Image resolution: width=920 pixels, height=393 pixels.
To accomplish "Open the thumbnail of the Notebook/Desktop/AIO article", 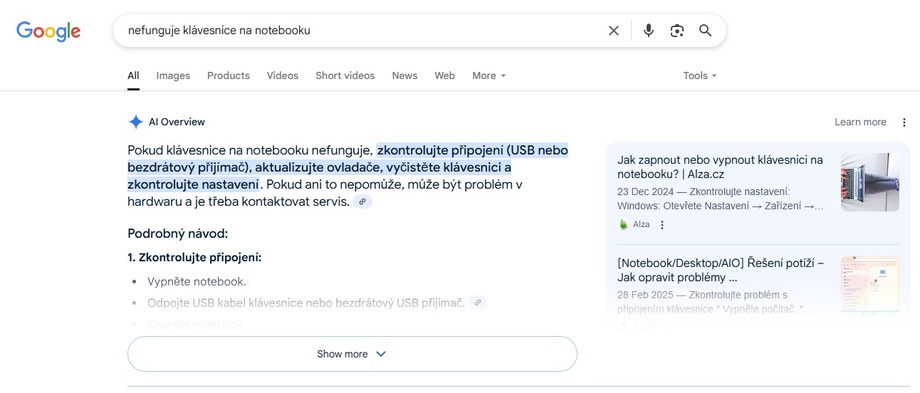I will click(870, 285).
